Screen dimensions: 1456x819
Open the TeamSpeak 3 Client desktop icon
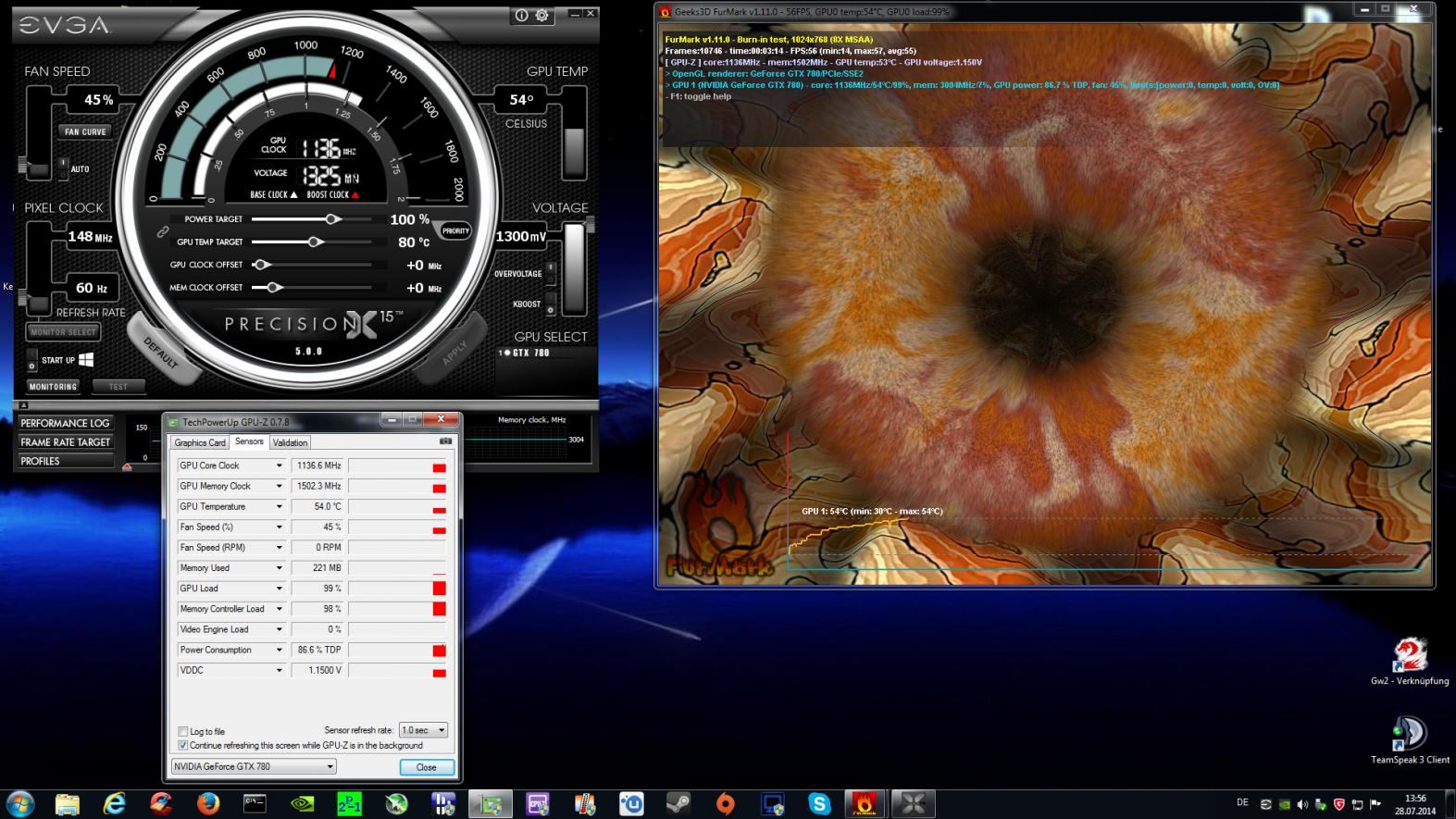tap(1410, 740)
